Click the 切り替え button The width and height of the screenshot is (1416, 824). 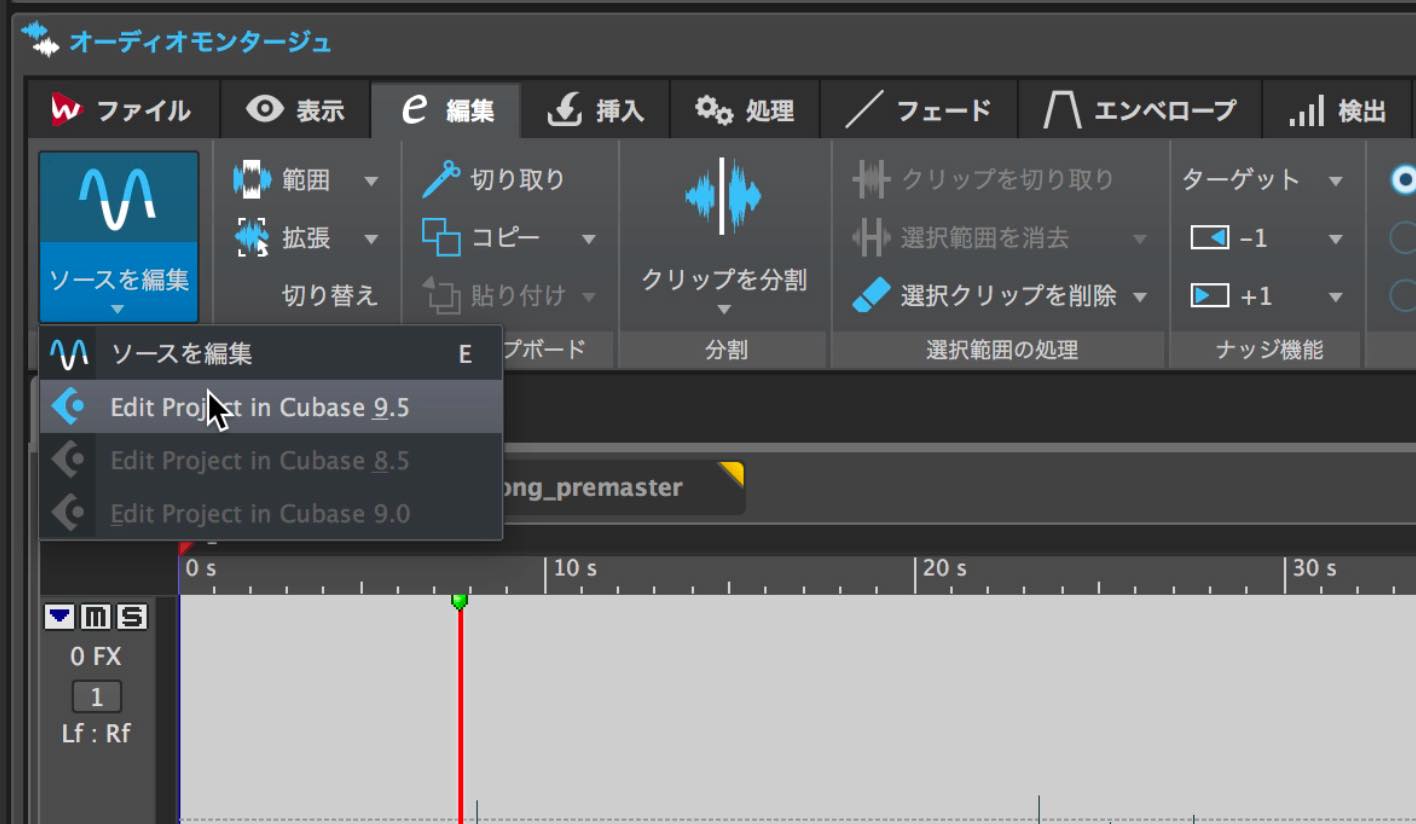pyautogui.click(x=329, y=296)
